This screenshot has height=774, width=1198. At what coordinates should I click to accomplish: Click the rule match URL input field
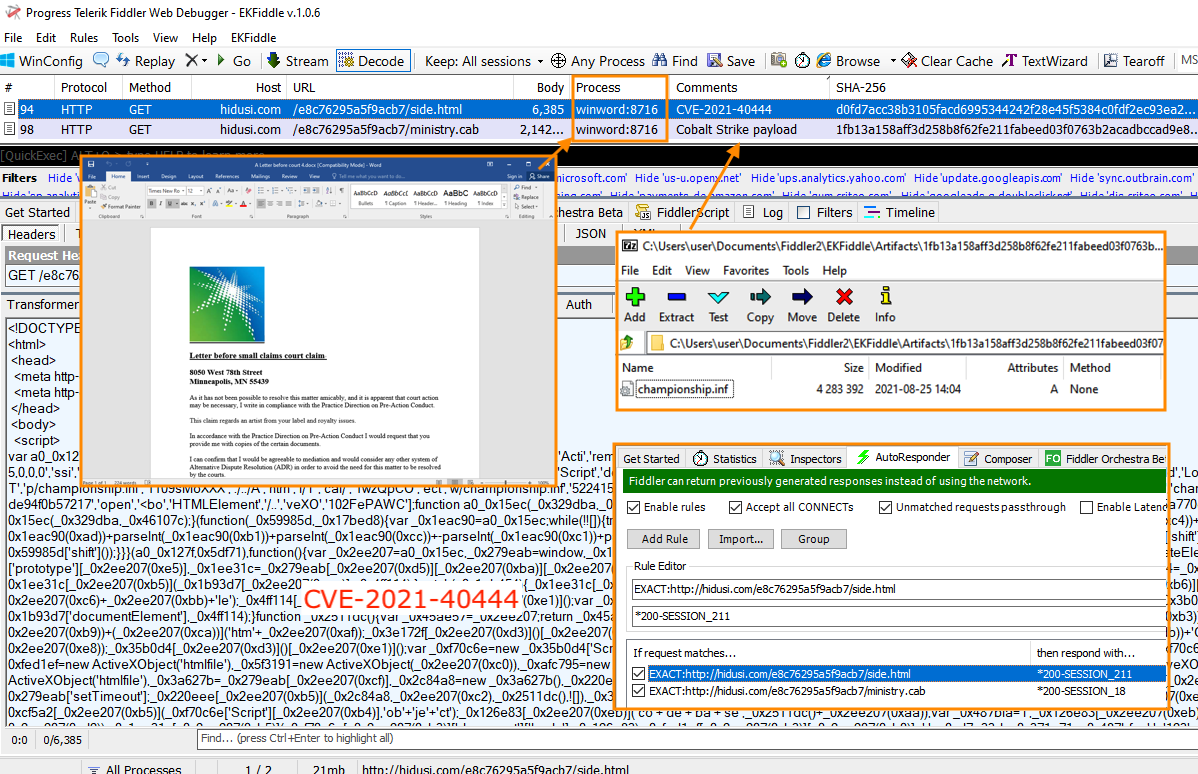(898, 589)
